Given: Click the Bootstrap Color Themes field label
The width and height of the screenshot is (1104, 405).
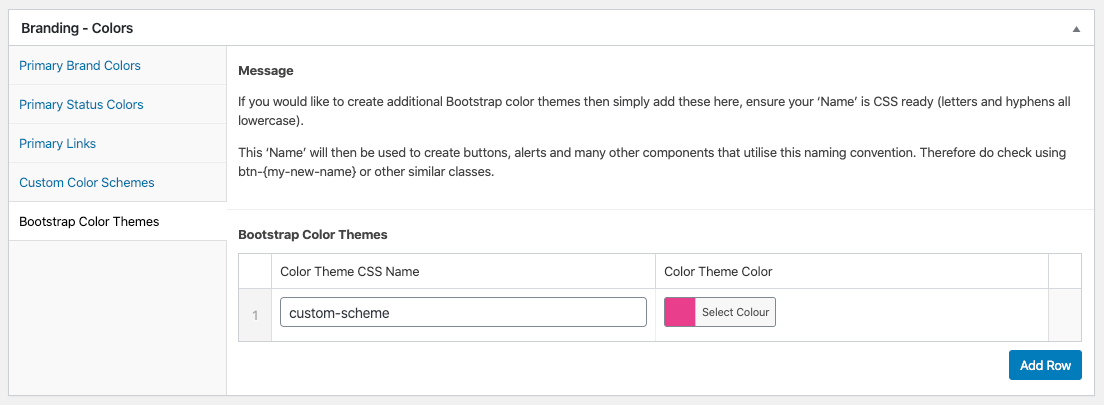Looking at the screenshot, I should pyautogui.click(x=313, y=235).
